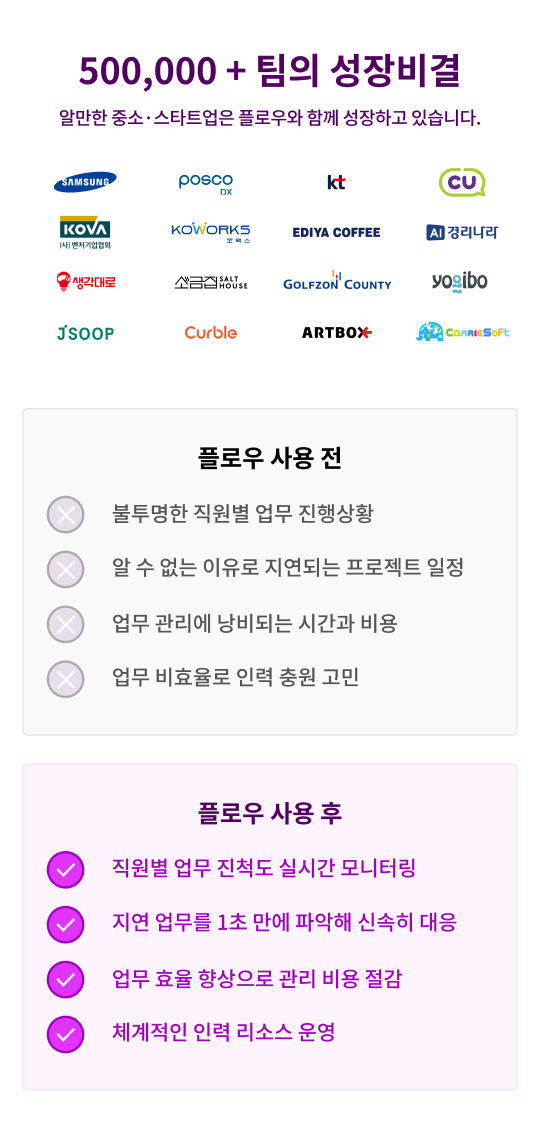Image resolution: width=540 pixels, height=1137 pixels.
Task: Click the kt logo
Action: click(x=336, y=183)
